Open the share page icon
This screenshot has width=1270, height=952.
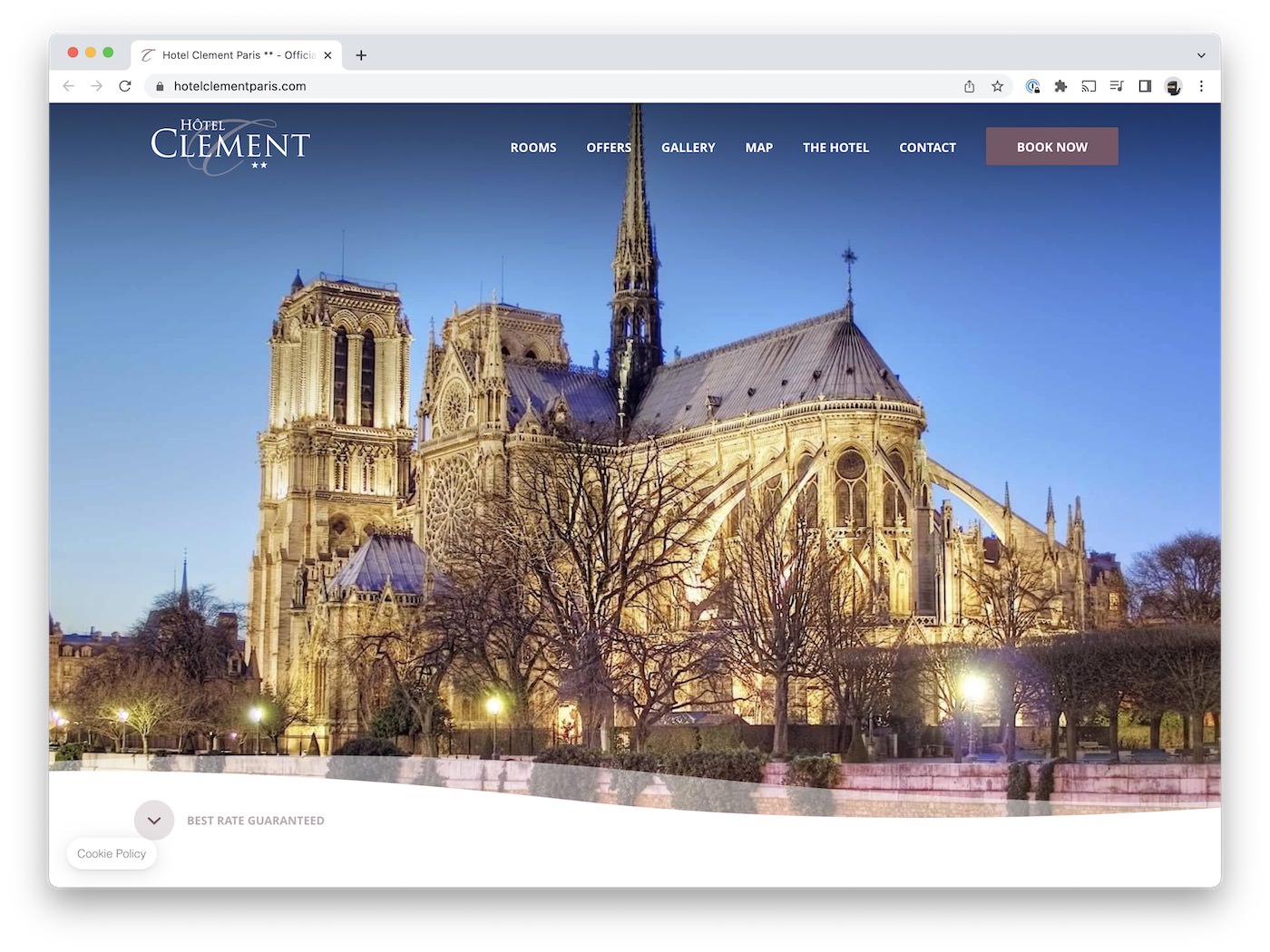969,86
